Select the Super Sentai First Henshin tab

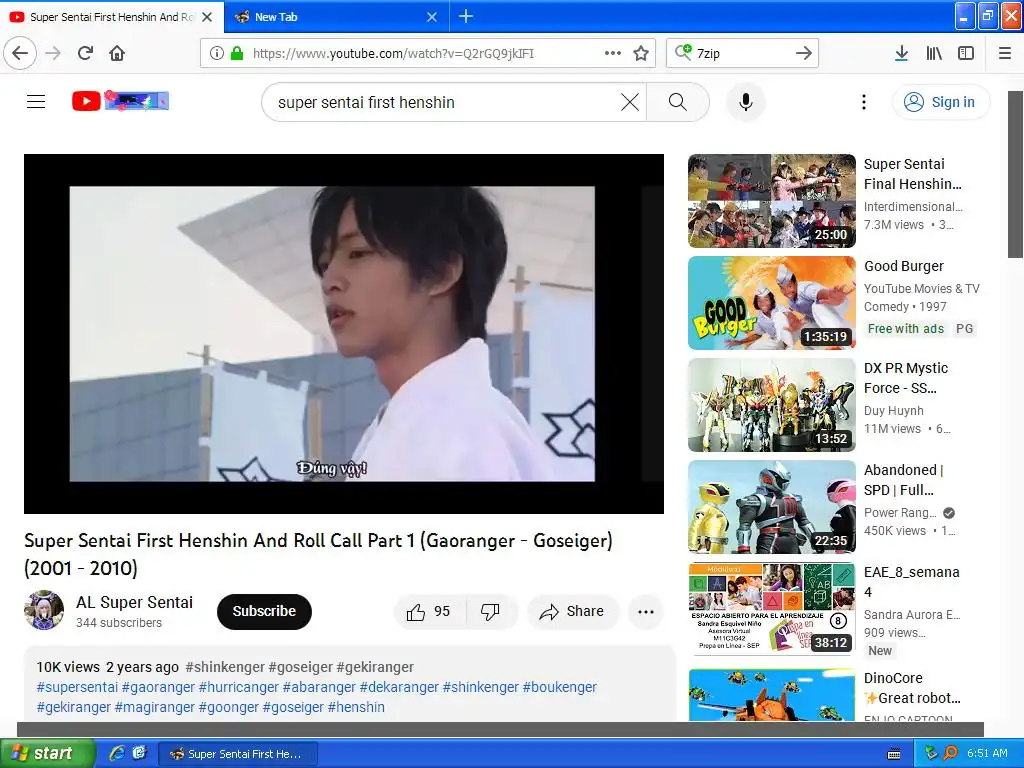[112, 17]
